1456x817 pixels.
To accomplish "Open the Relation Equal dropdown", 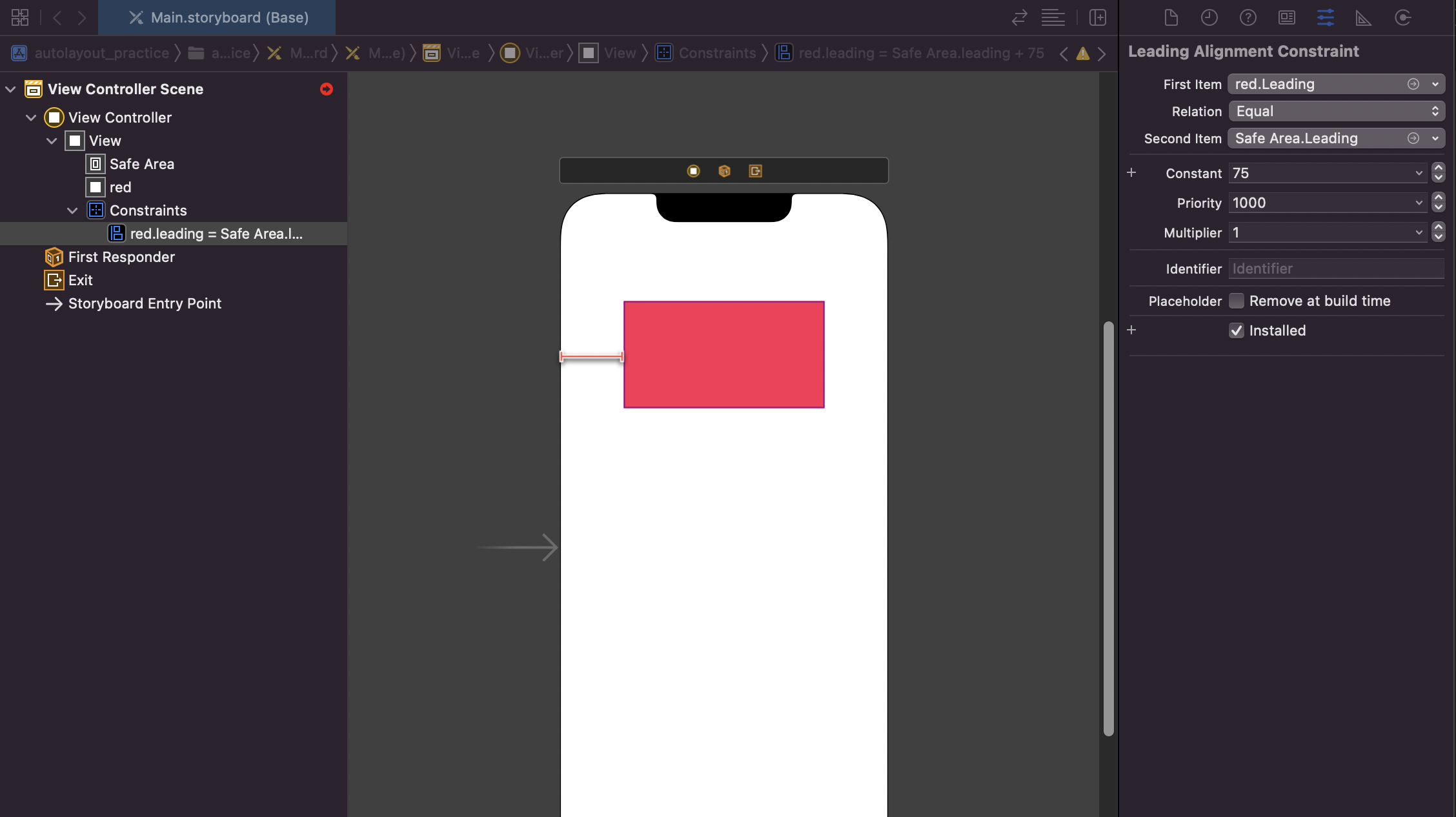I will point(1336,111).
